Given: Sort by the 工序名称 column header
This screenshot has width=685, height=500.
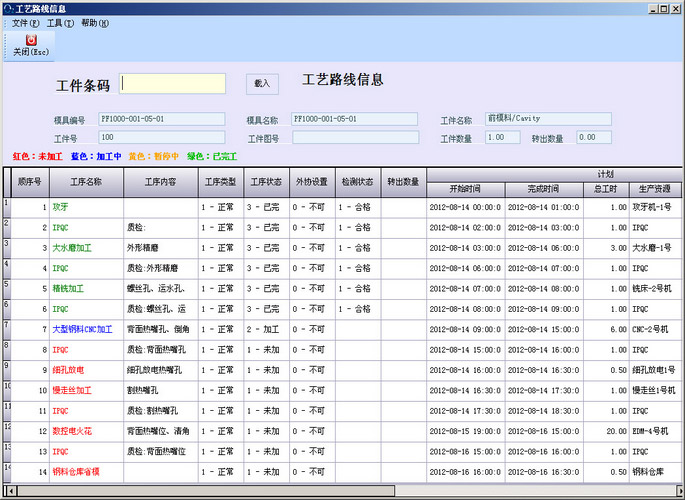Looking at the screenshot, I should pos(86,182).
